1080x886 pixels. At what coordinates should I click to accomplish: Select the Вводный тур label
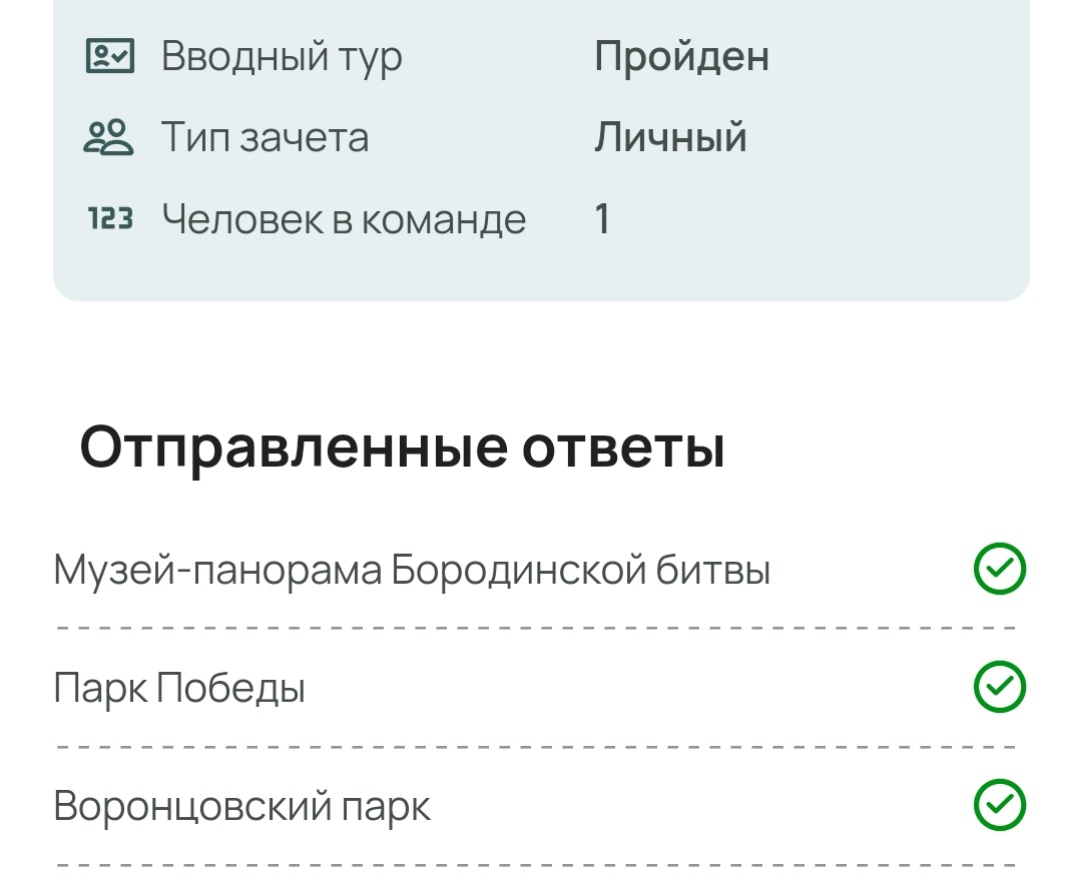[x=282, y=56]
